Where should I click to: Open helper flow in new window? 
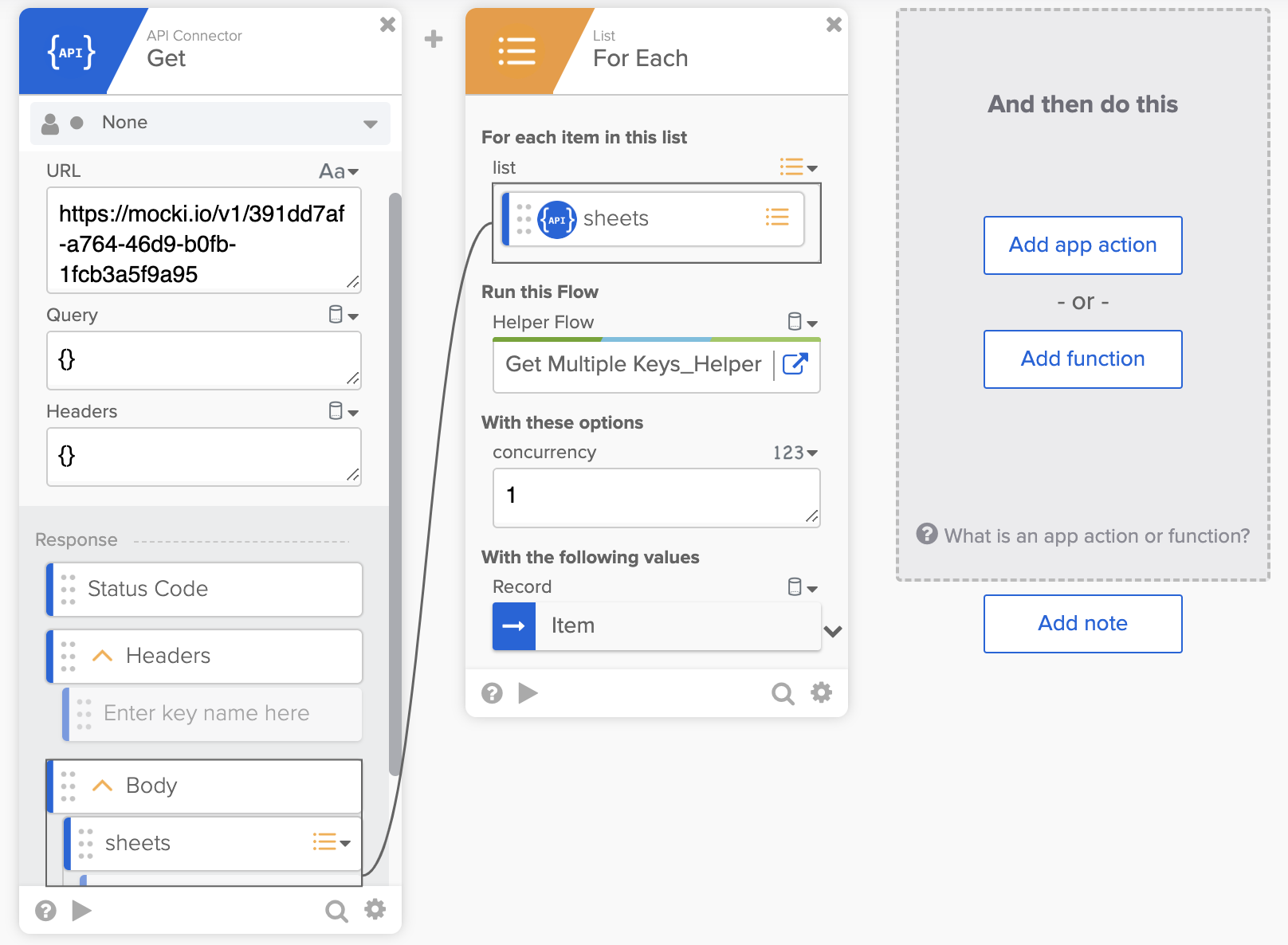pyautogui.click(x=795, y=365)
